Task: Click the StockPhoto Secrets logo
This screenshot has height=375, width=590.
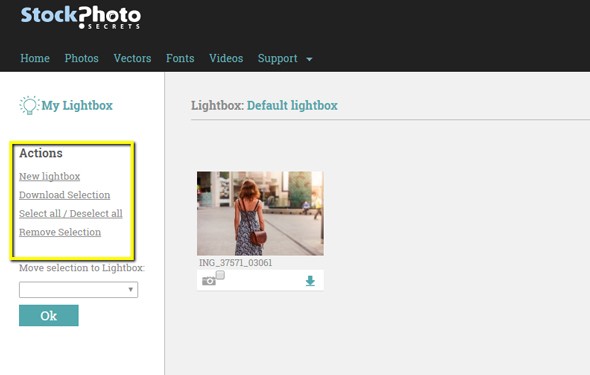Action: [81, 17]
